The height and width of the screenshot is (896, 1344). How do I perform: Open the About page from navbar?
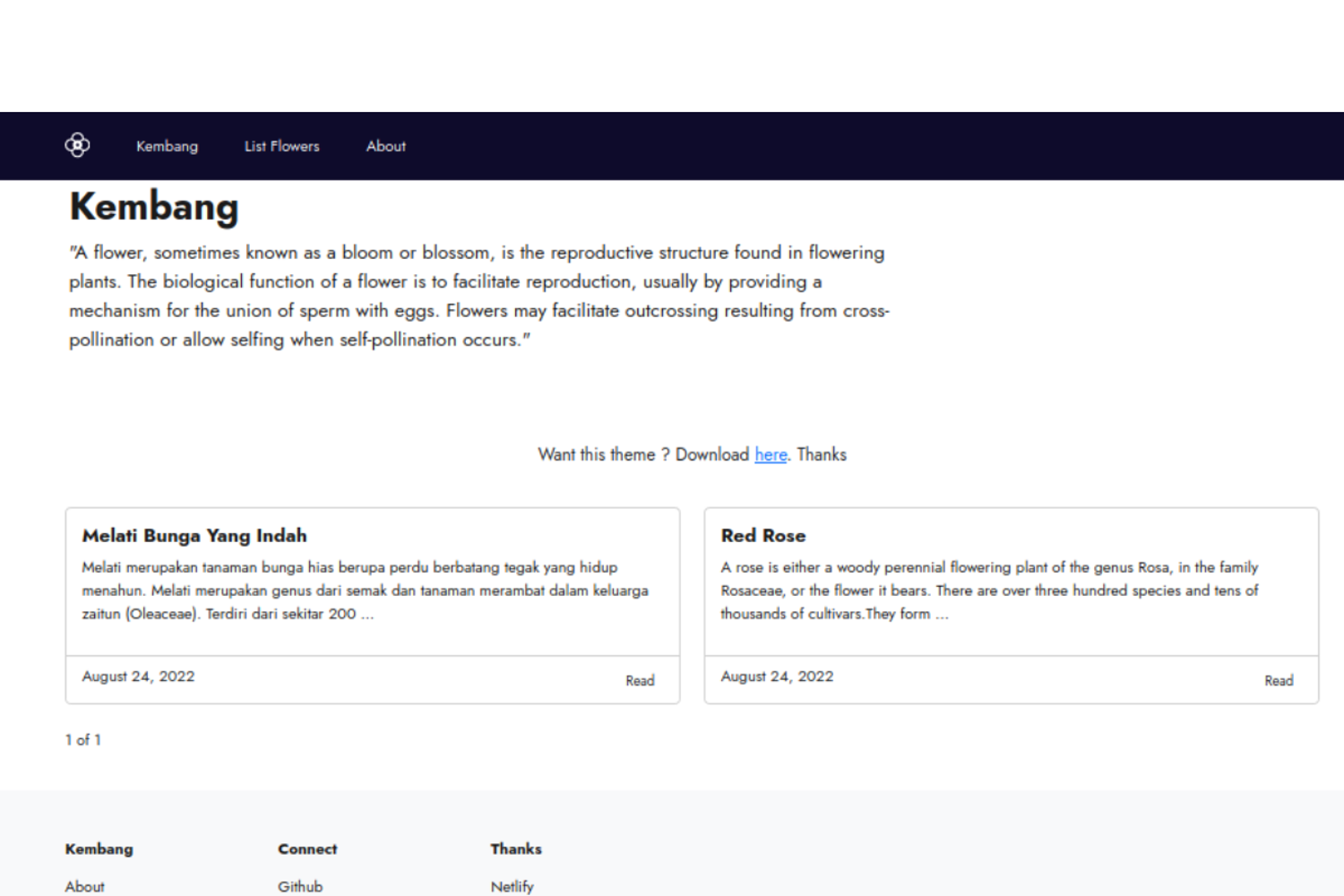pyautogui.click(x=386, y=146)
